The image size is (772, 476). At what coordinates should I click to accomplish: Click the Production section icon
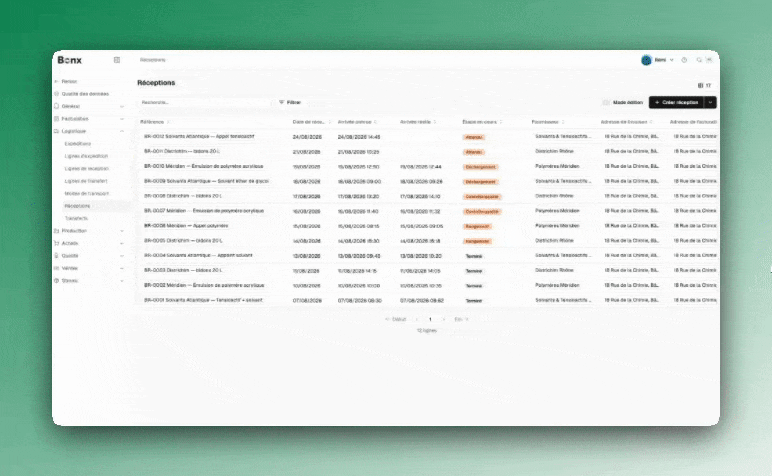point(57,230)
